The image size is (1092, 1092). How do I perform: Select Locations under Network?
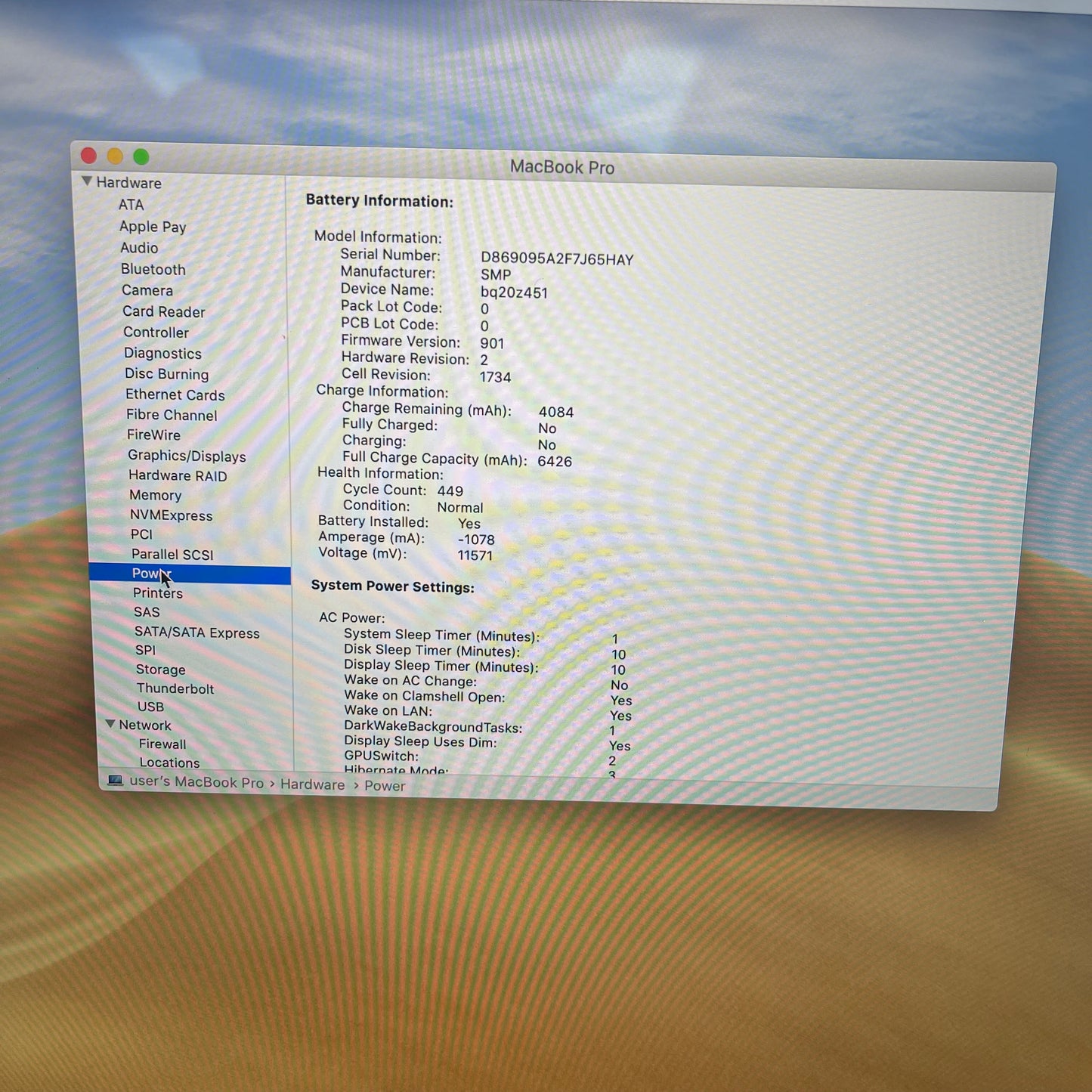click(x=169, y=763)
